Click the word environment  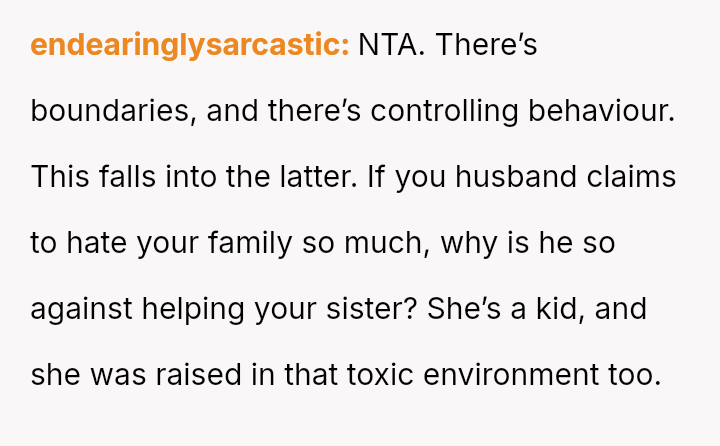511,374
